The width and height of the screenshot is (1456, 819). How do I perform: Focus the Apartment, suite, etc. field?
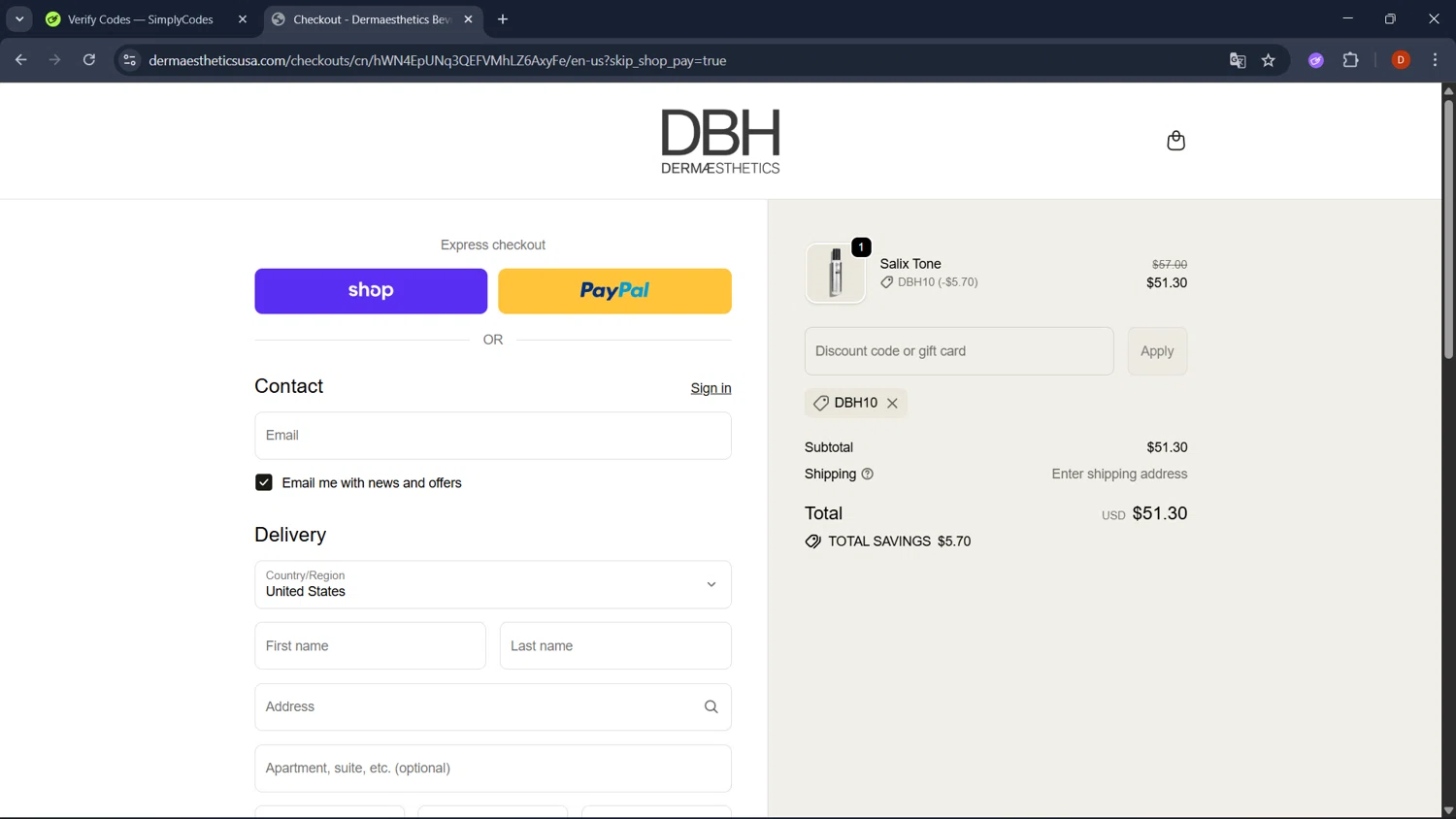[x=493, y=769]
